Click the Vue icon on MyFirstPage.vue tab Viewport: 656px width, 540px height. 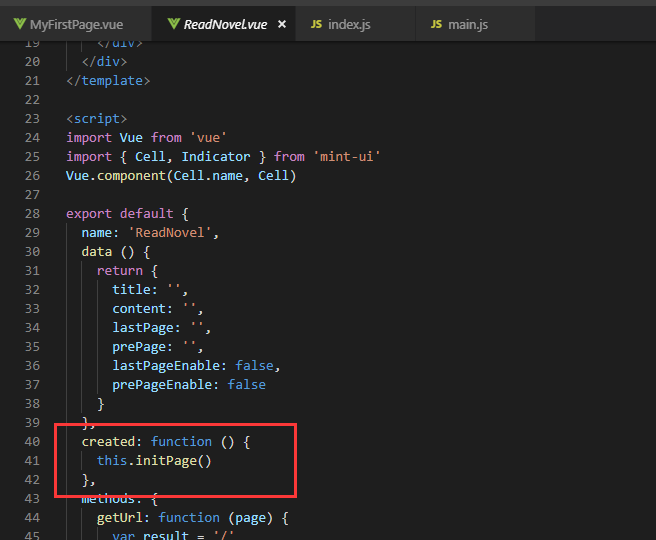19,24
